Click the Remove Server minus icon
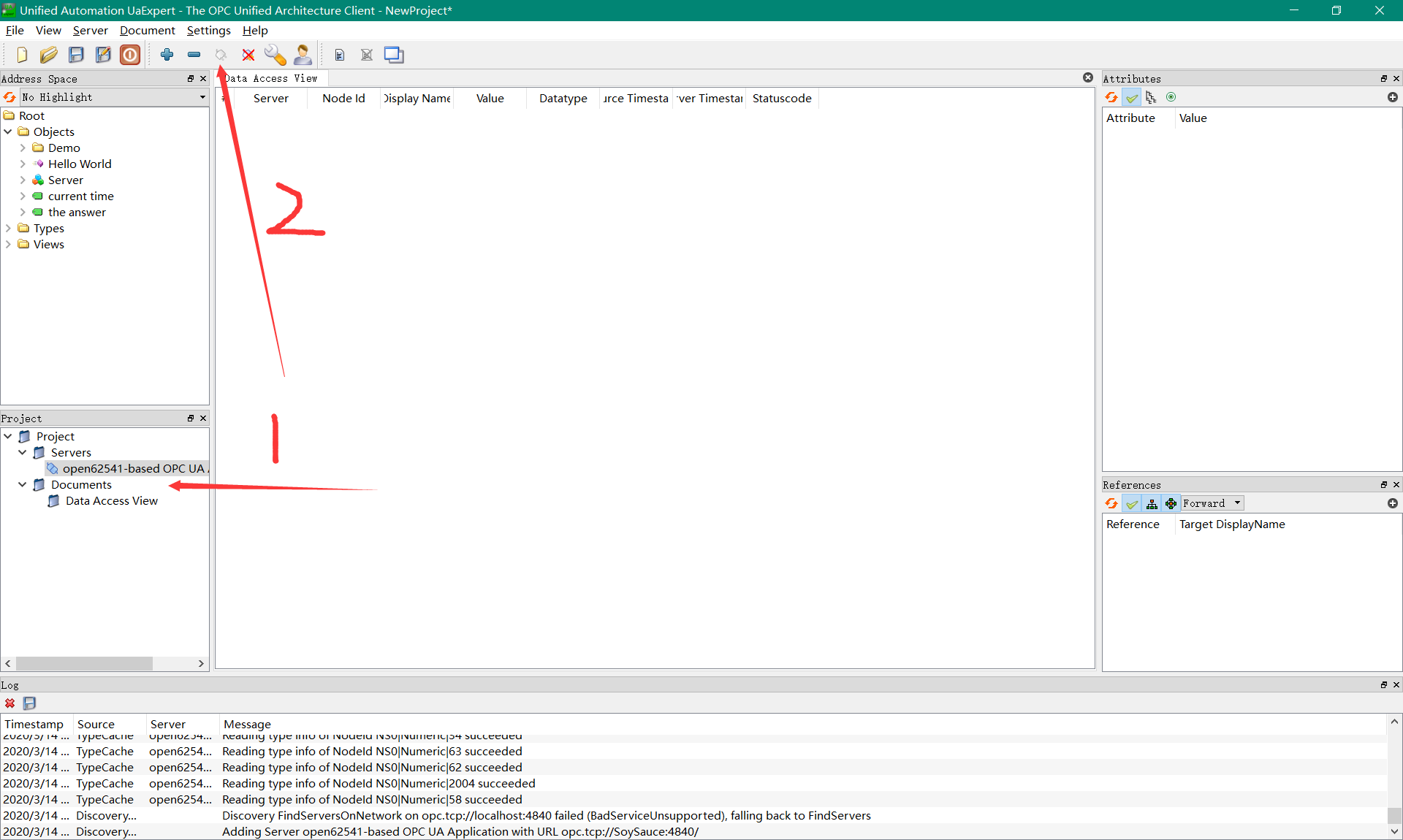Screen dimensions: 1403x840 pos(194,55)
